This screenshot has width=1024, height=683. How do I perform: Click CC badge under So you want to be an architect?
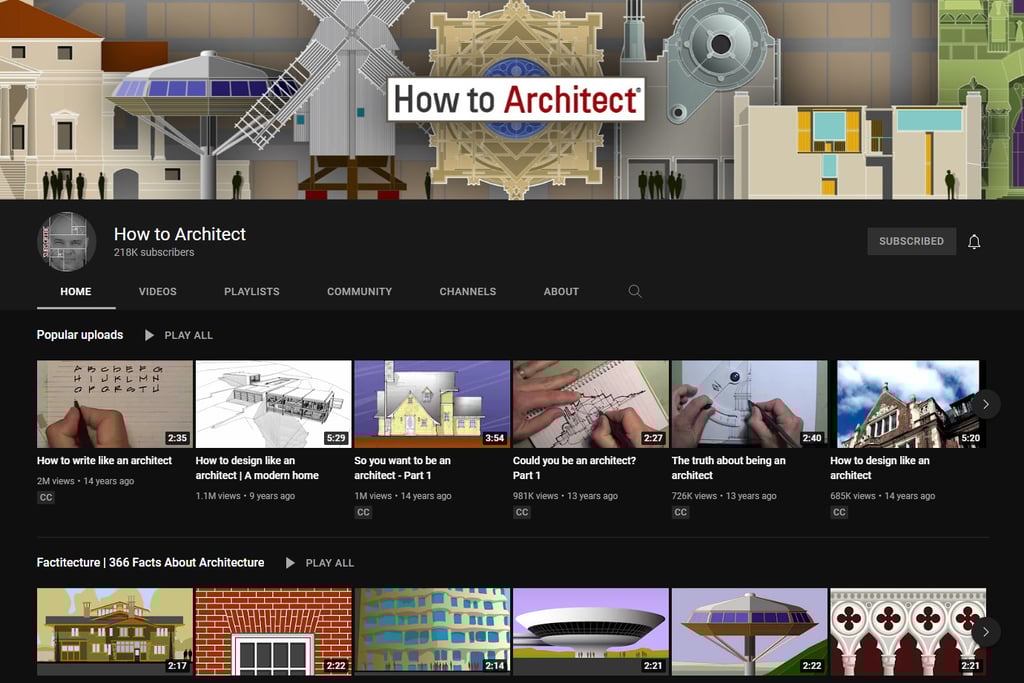(x=363, y=513)
